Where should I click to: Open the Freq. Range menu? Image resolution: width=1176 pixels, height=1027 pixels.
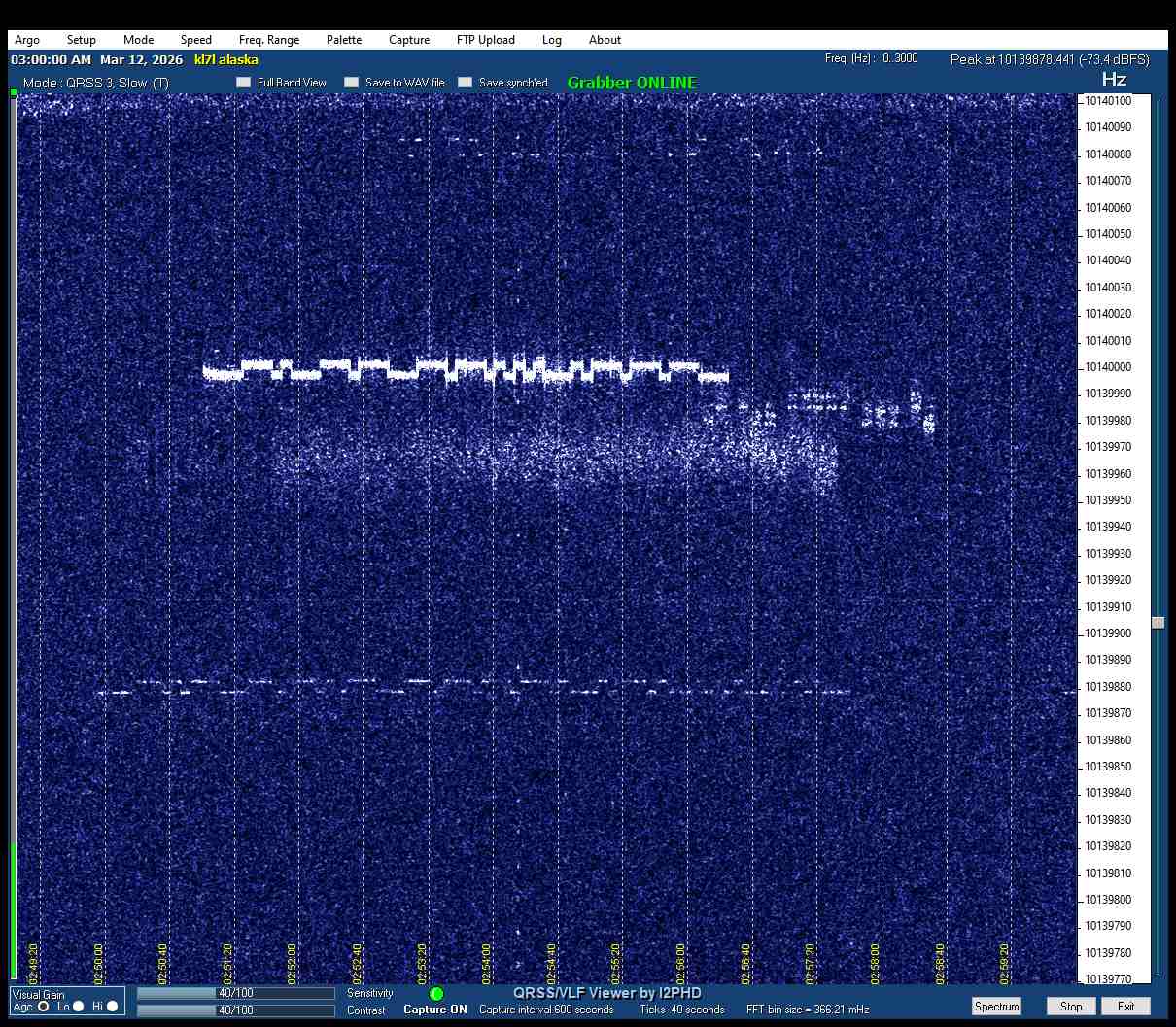click(x=269, y=40)
